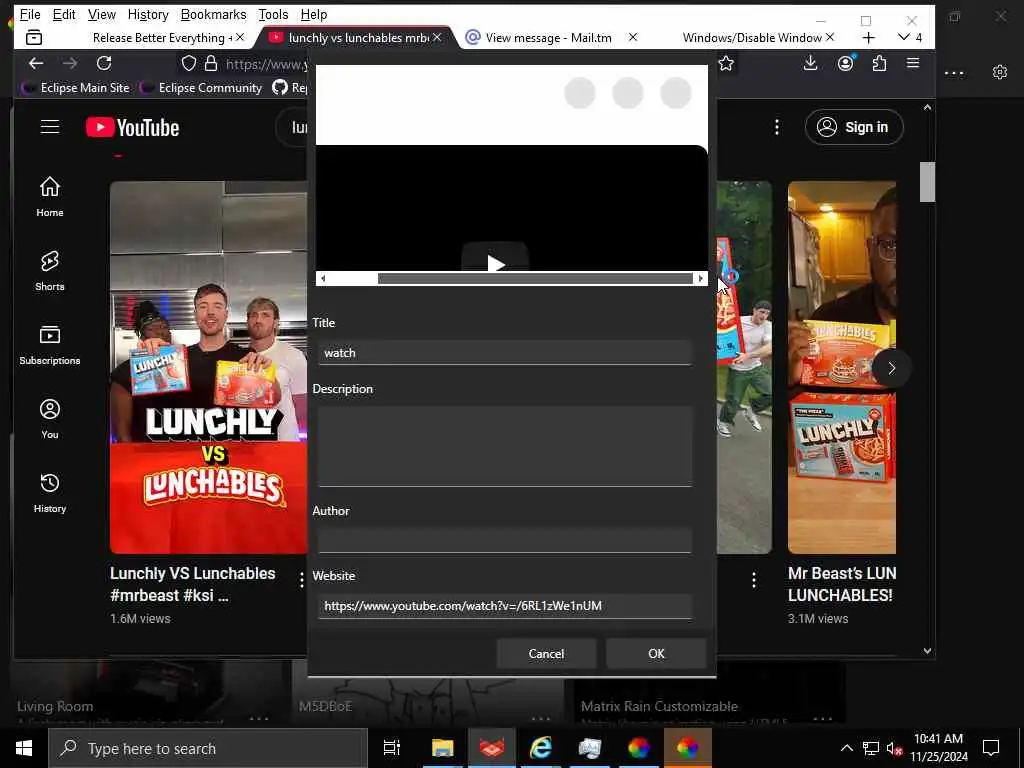Click the Windows taskbar search box

[208, 748]
